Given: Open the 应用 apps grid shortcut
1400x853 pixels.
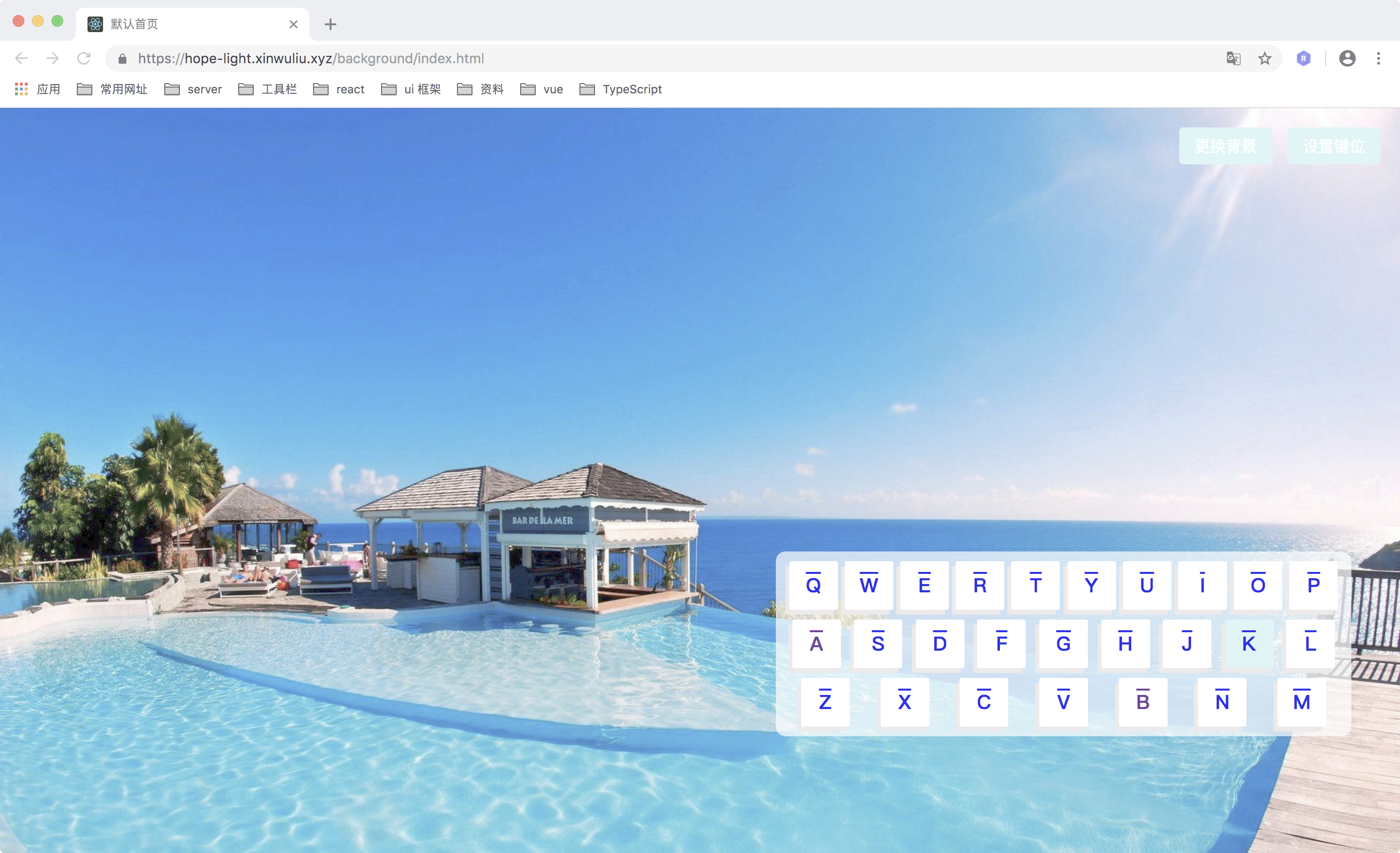Looking at the screenshot, I should (x=37, y=89).
